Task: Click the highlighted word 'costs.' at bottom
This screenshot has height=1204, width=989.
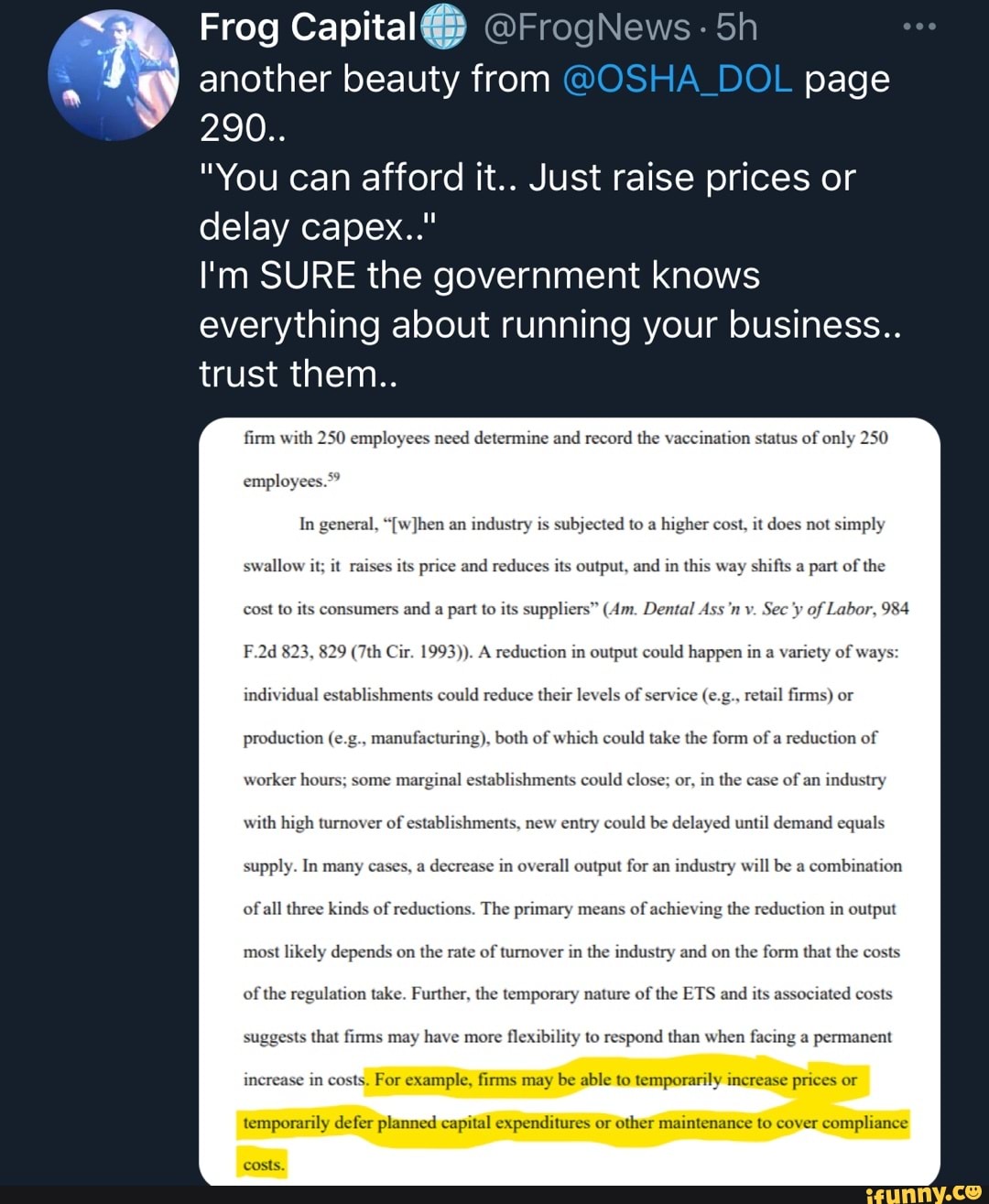Action: 264,1165
